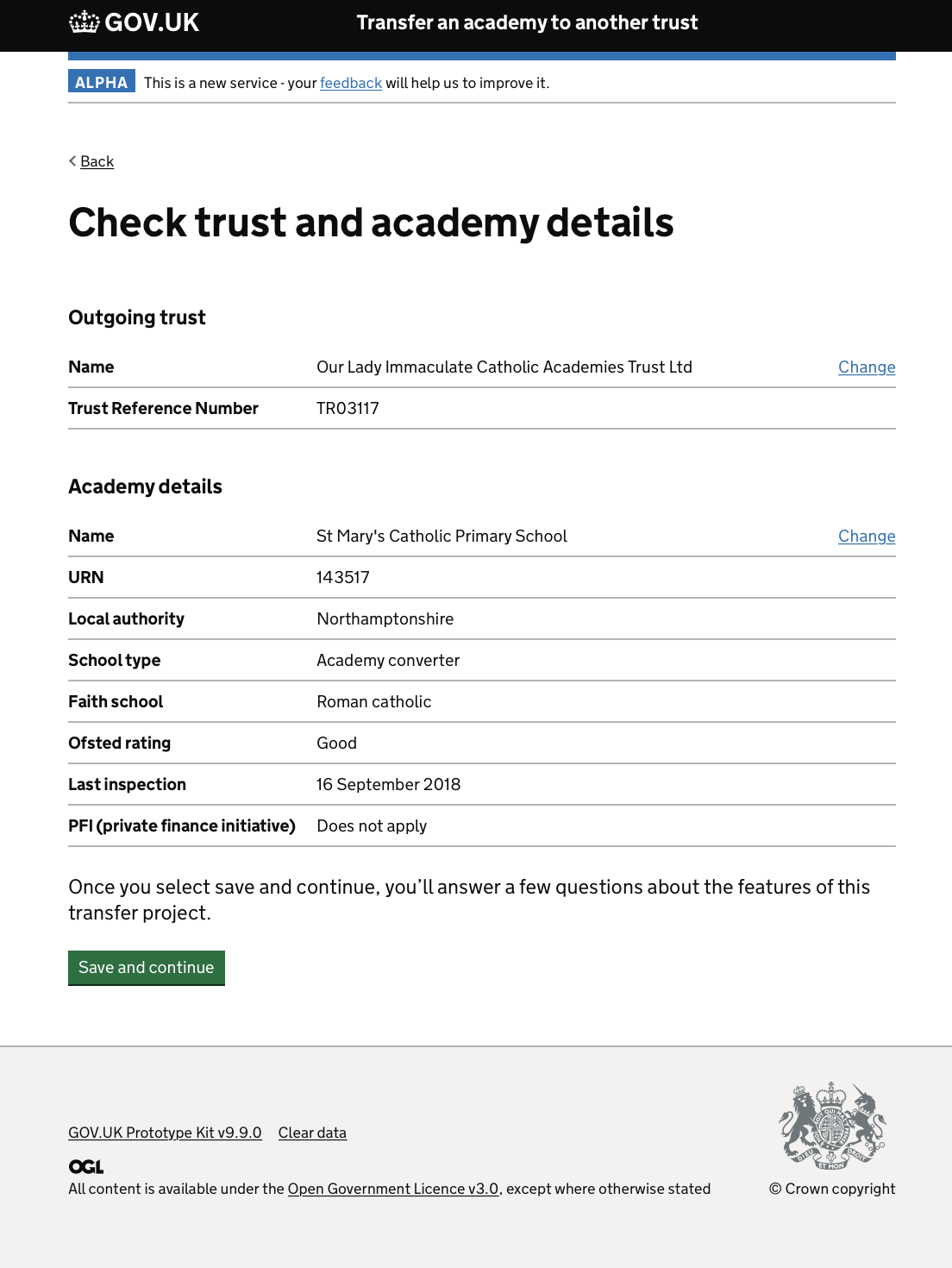Viewport: 952px width, 1268px height.
Task: Click the URN value 143517
Action: 342,578
